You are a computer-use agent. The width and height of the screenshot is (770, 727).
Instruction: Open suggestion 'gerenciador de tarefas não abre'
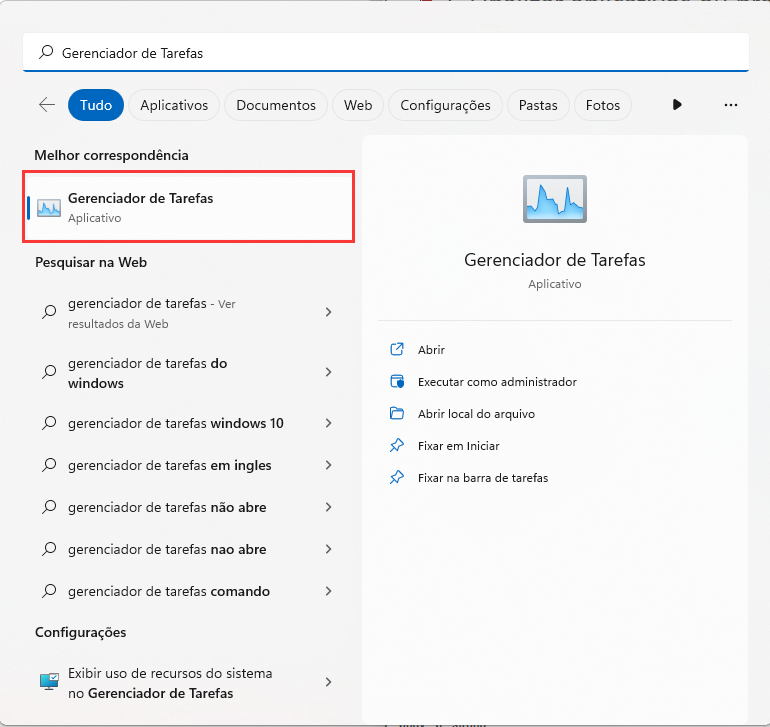[189, 507]
